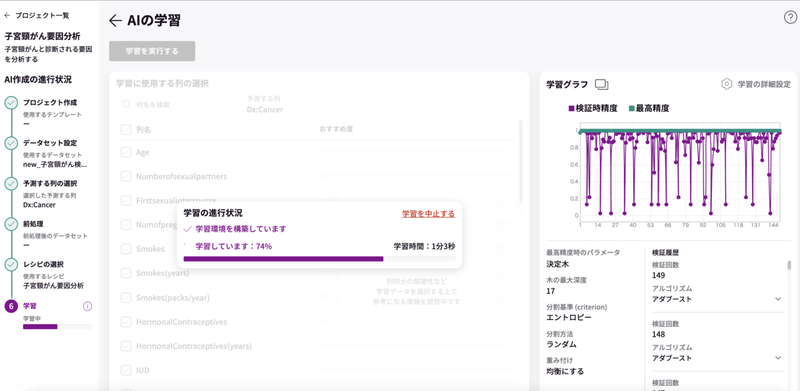
Task: Click the 木の最大深度 value 17
Action: pyautogui.click(x=551, y=291)
